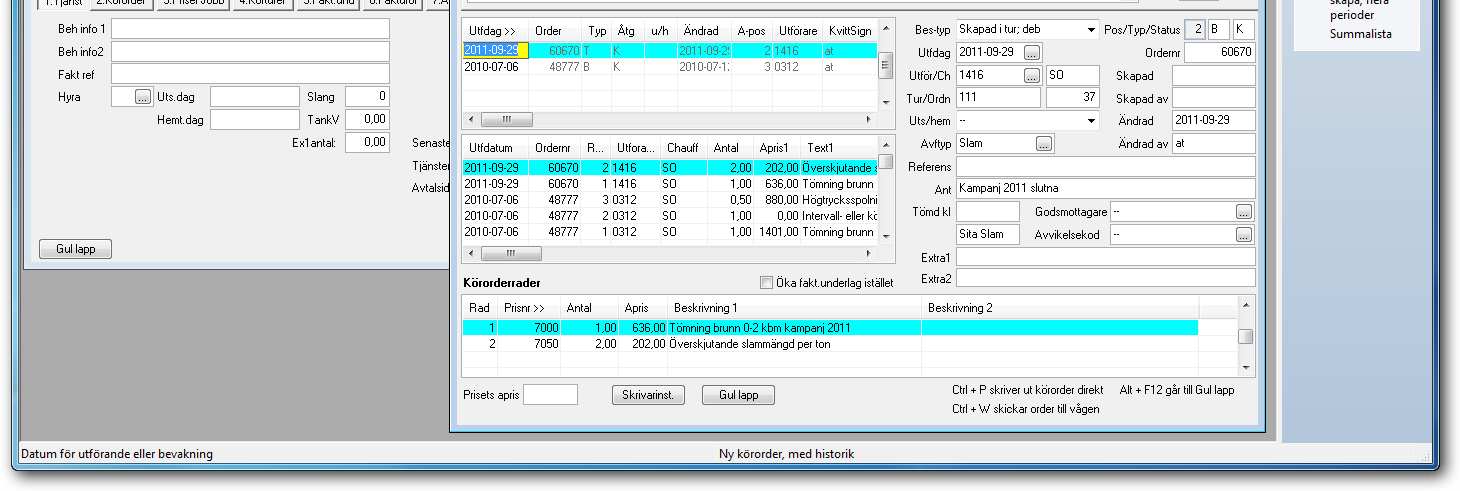This screenshot has height=491, width=1460.
Task: Click into the Beh info 1 field
Action: (x=250, y=28)
